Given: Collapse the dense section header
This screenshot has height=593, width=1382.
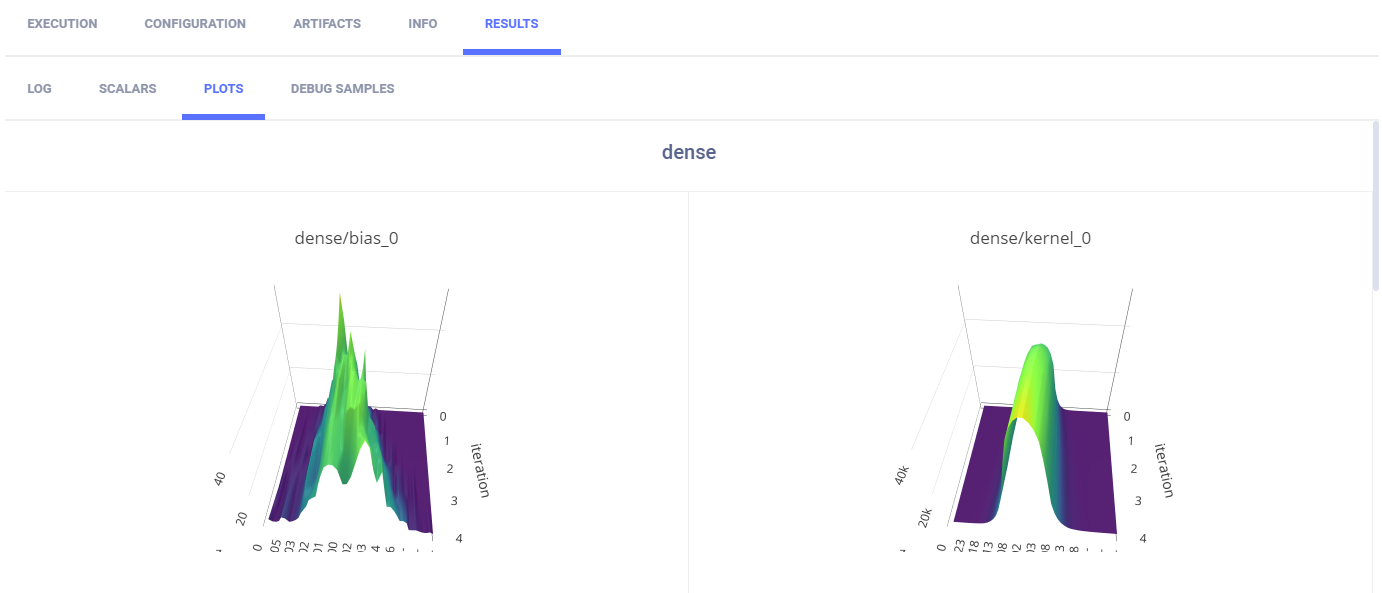Looking at the screenshot, I should click(689, 153).
